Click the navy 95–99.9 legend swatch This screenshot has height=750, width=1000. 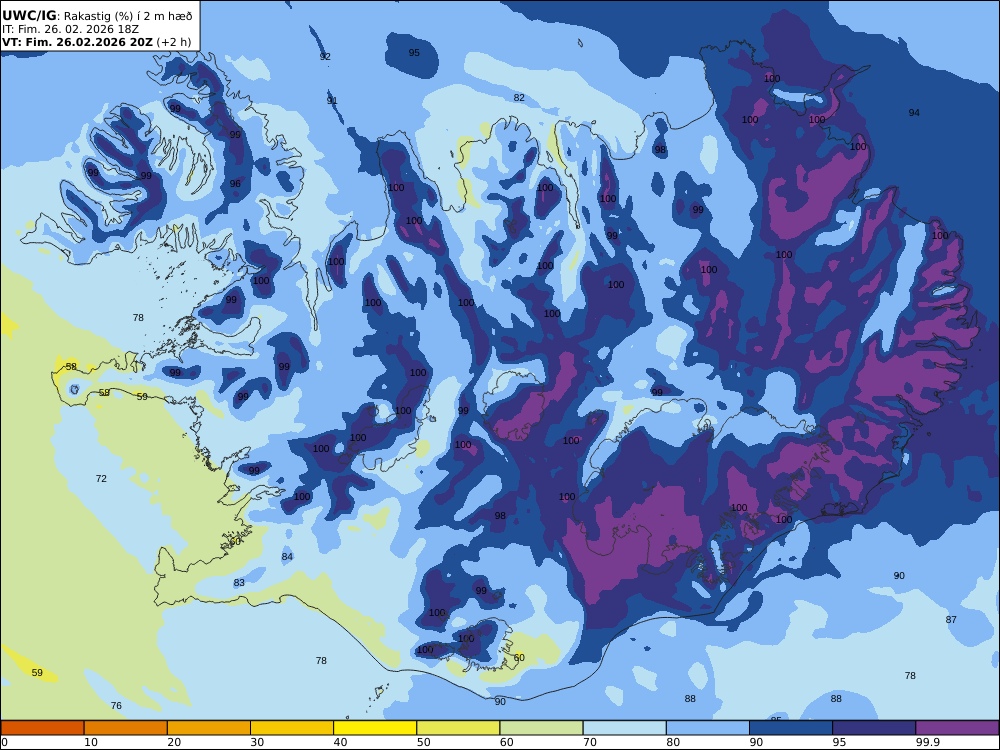point(874,728)
